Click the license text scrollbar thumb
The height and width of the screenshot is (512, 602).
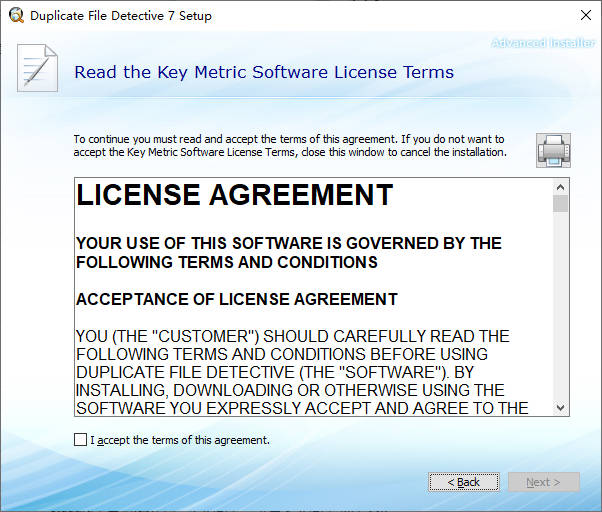[560, 204]
